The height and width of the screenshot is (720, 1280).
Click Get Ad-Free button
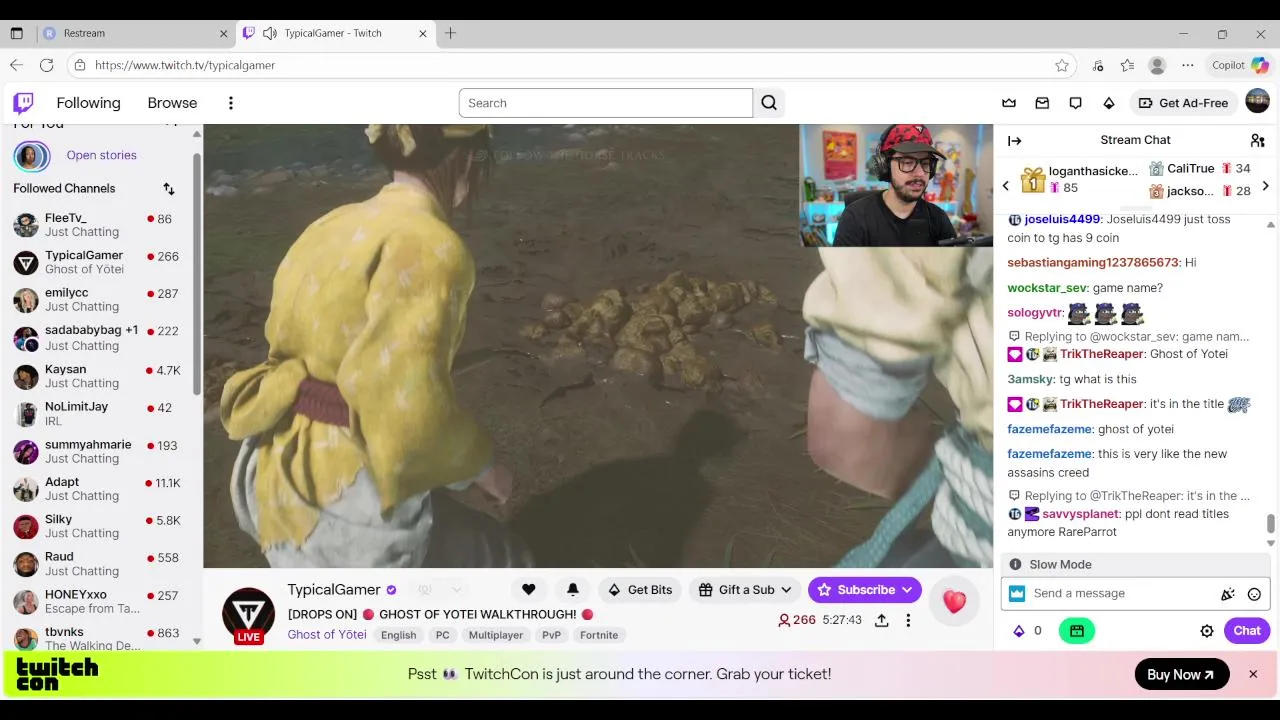point(1184,103)
